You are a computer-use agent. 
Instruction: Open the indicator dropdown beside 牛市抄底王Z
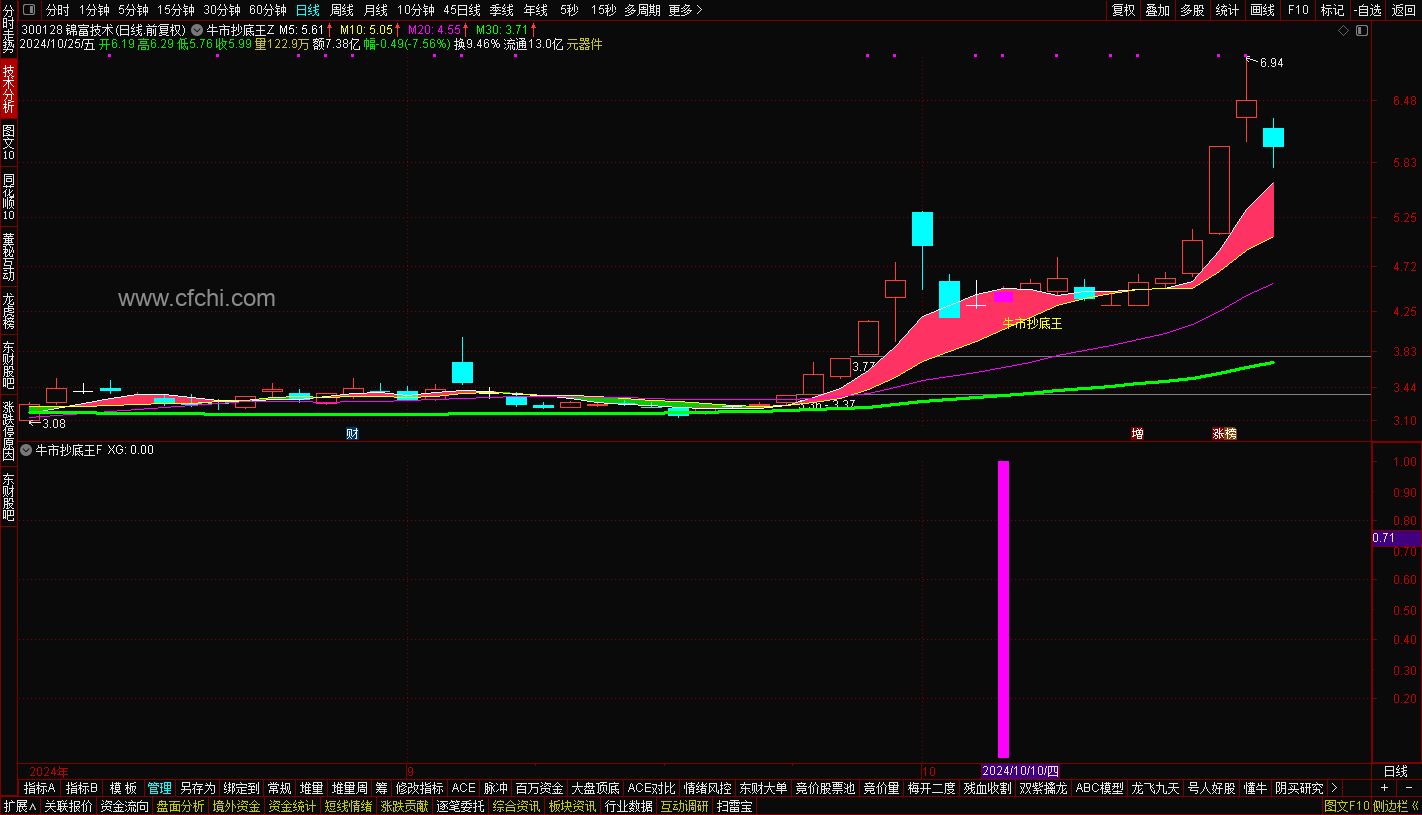pyautogui.click(x=197, y=30)
